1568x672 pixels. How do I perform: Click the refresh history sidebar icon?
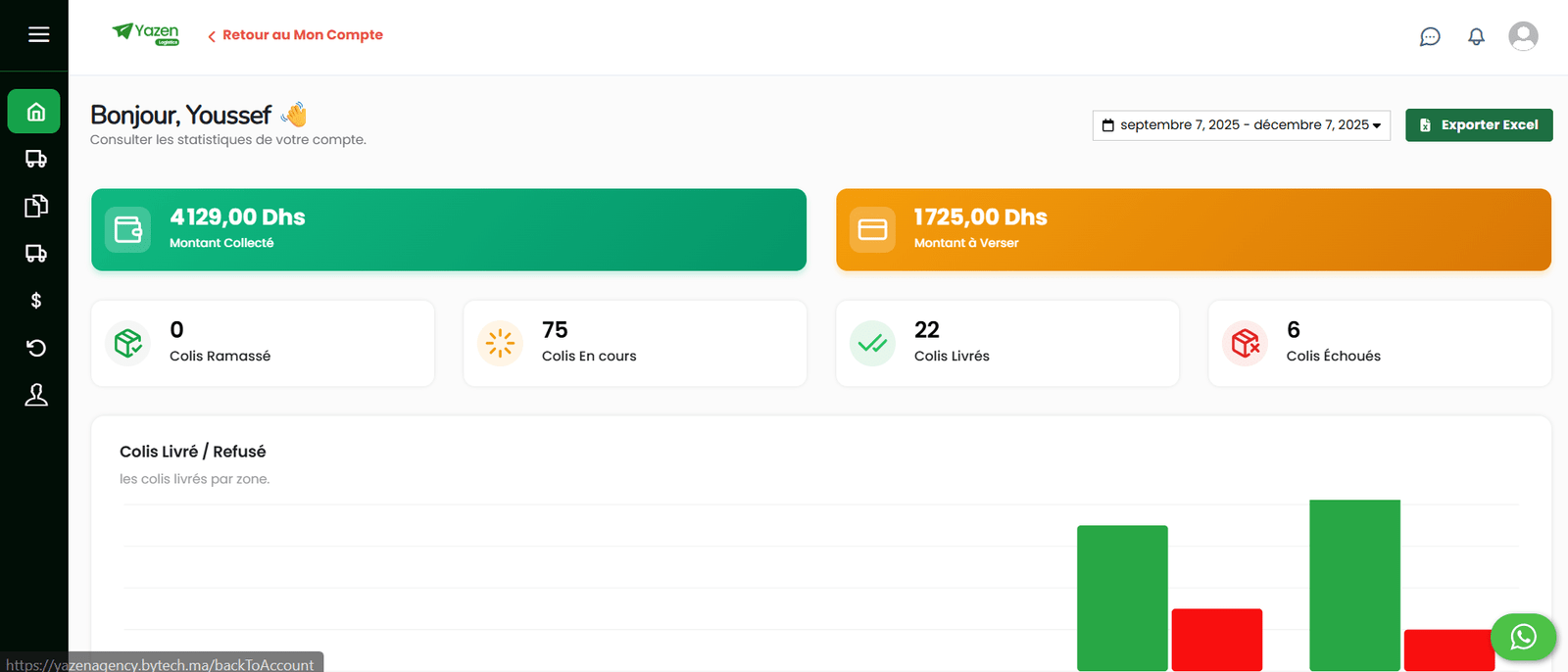pyautogui.click(x=35, y=348)
